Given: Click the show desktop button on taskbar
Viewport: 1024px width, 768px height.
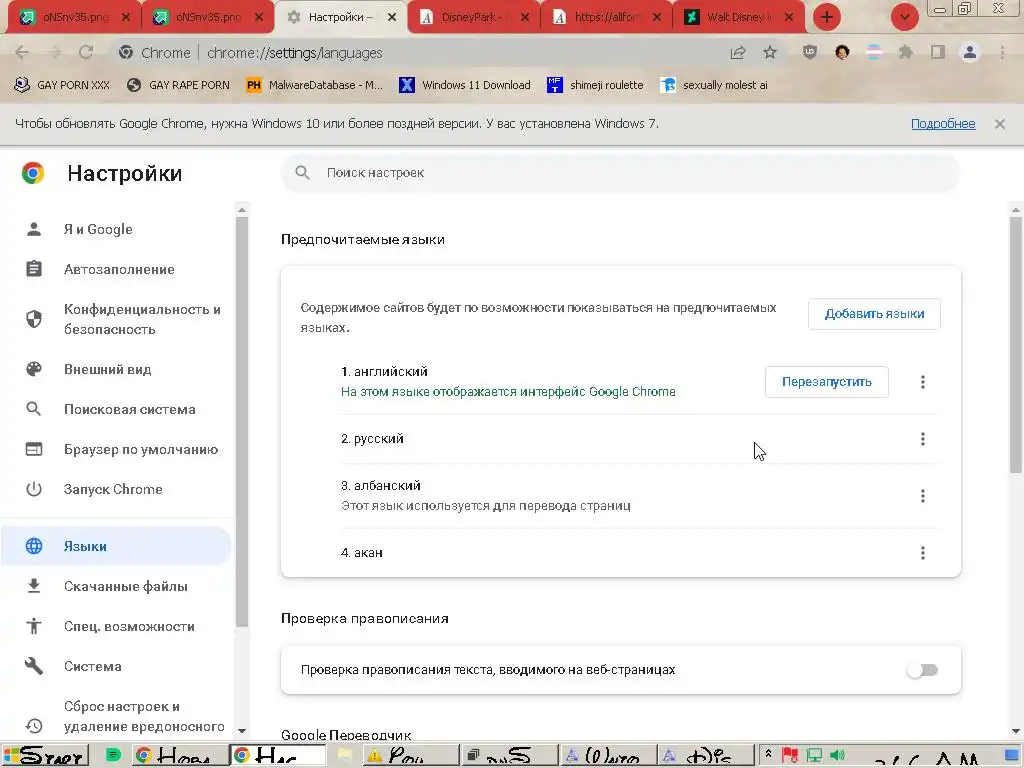Looking at the screenshot, I should [x=1012, y=756].
